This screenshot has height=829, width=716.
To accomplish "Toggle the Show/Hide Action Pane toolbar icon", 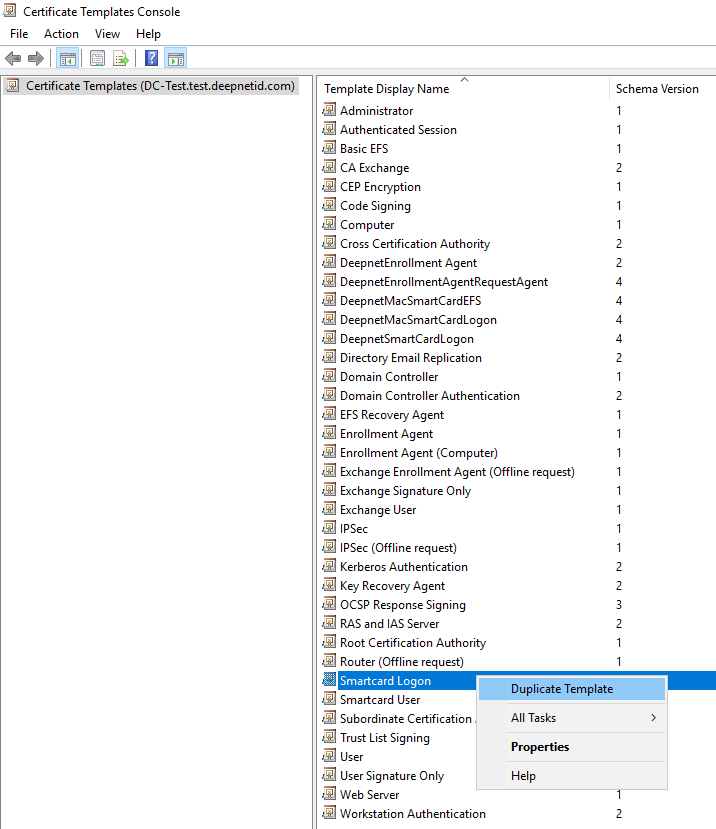I will 175,59.
